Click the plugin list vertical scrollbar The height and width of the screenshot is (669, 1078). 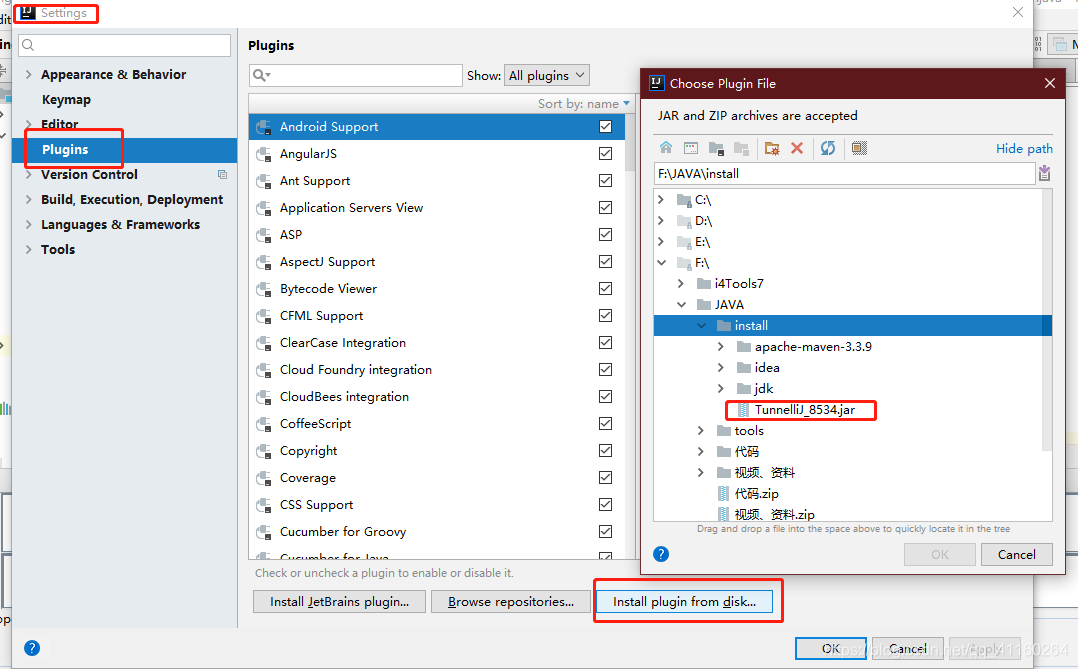point(630,143)
